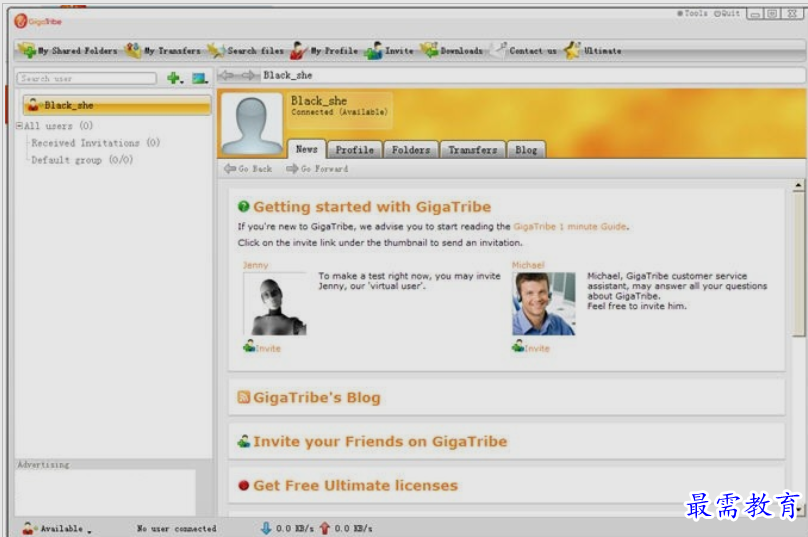Viewport: 808px width, 537px height.
Task: Click the Search files toolbar icon
Action: tap(246, 51)
